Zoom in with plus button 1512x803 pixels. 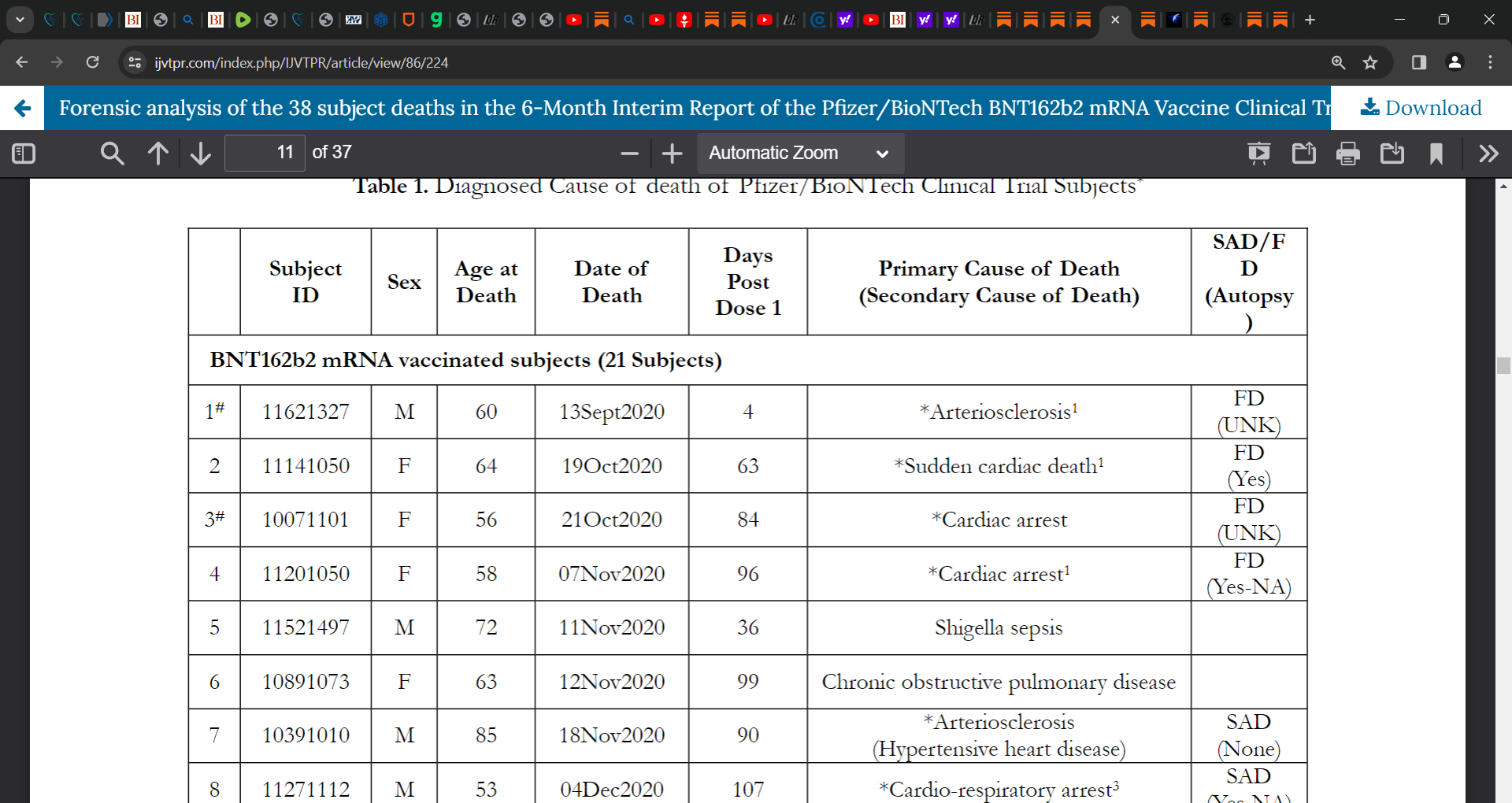pos(672,154)
